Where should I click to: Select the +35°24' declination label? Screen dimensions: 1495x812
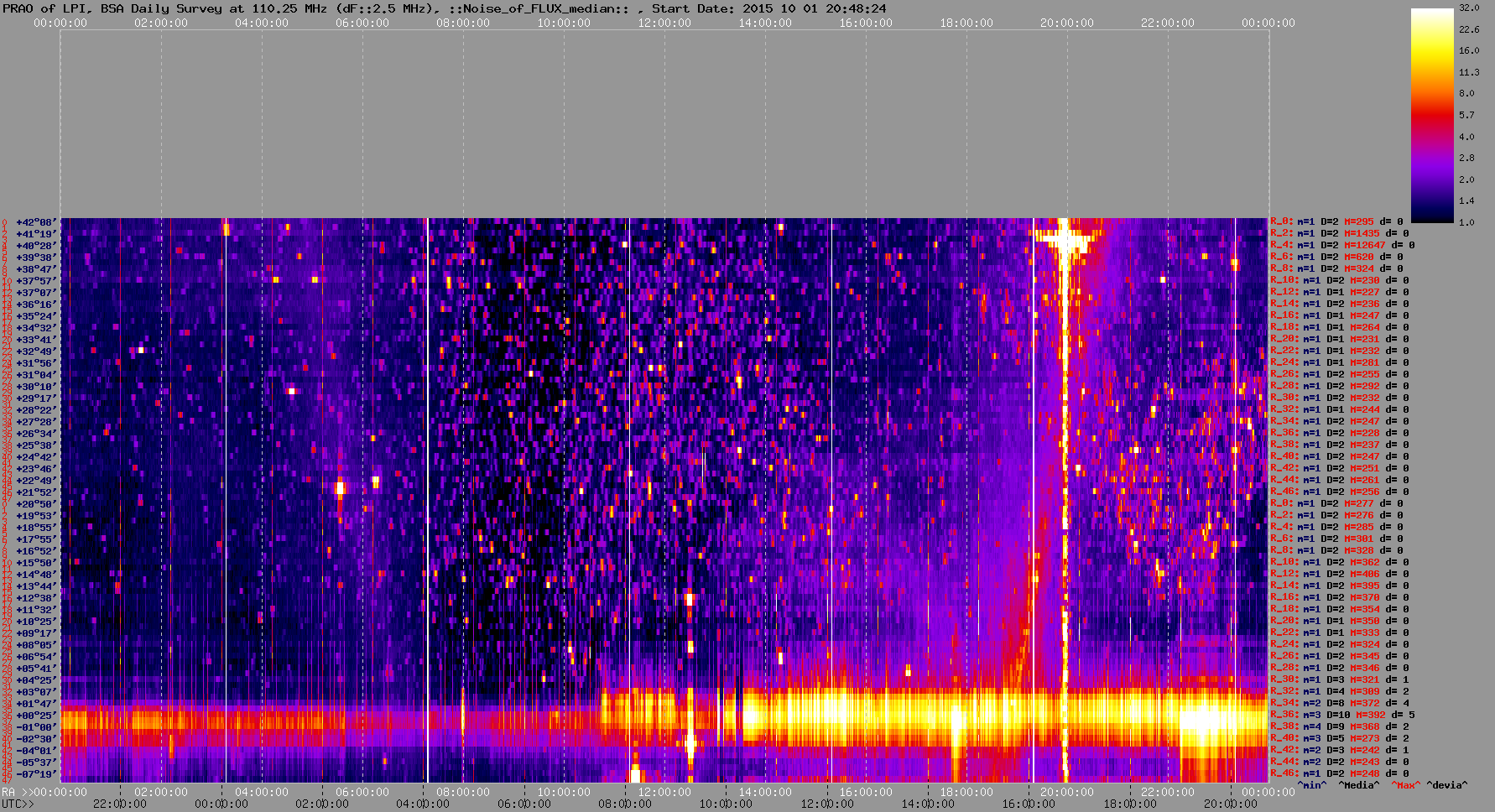37,316
